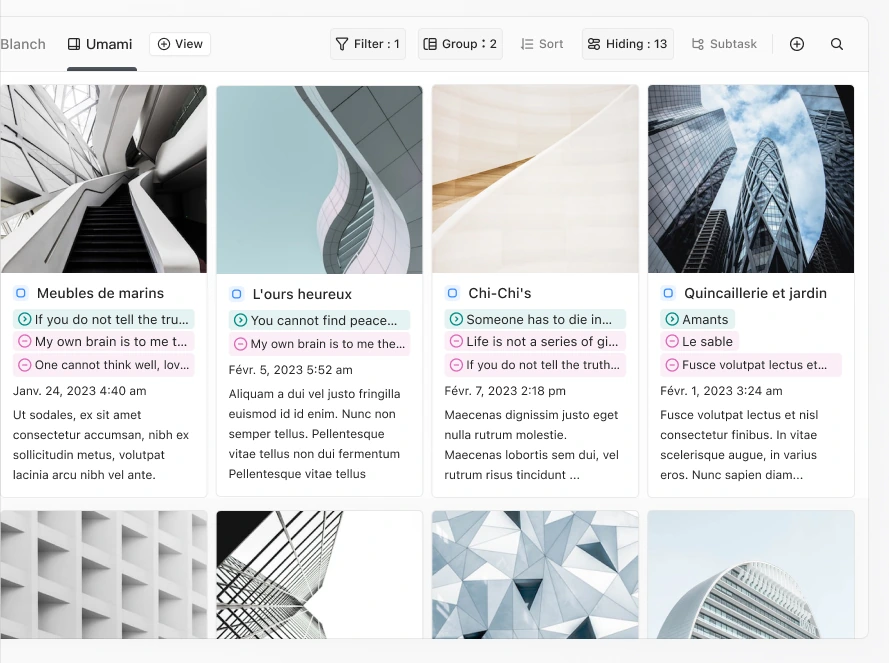Select the pink 'Le sable' tag
889x663 pixels.
click(700, 341)
